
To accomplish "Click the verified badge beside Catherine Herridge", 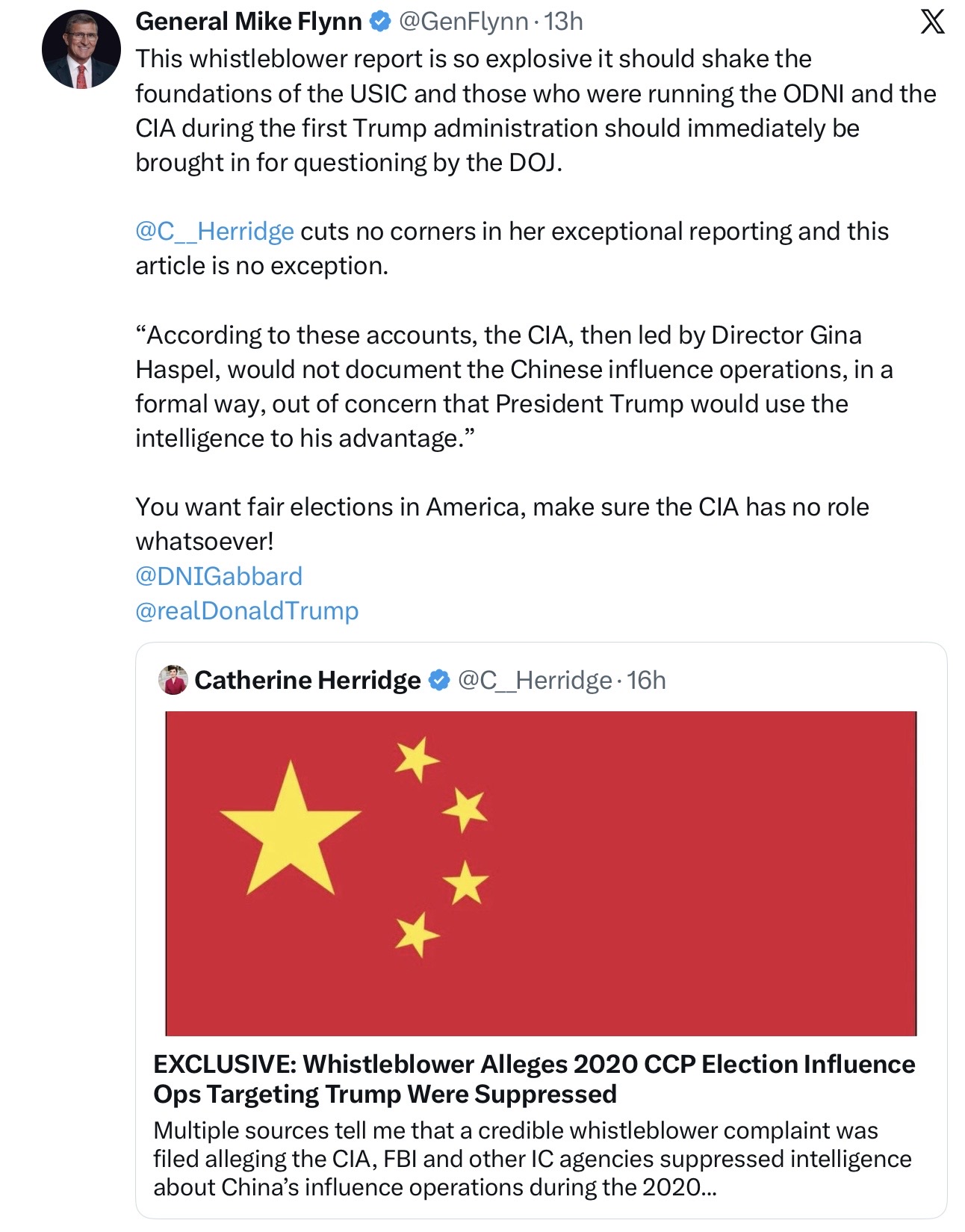I will (x=439, y=680).
